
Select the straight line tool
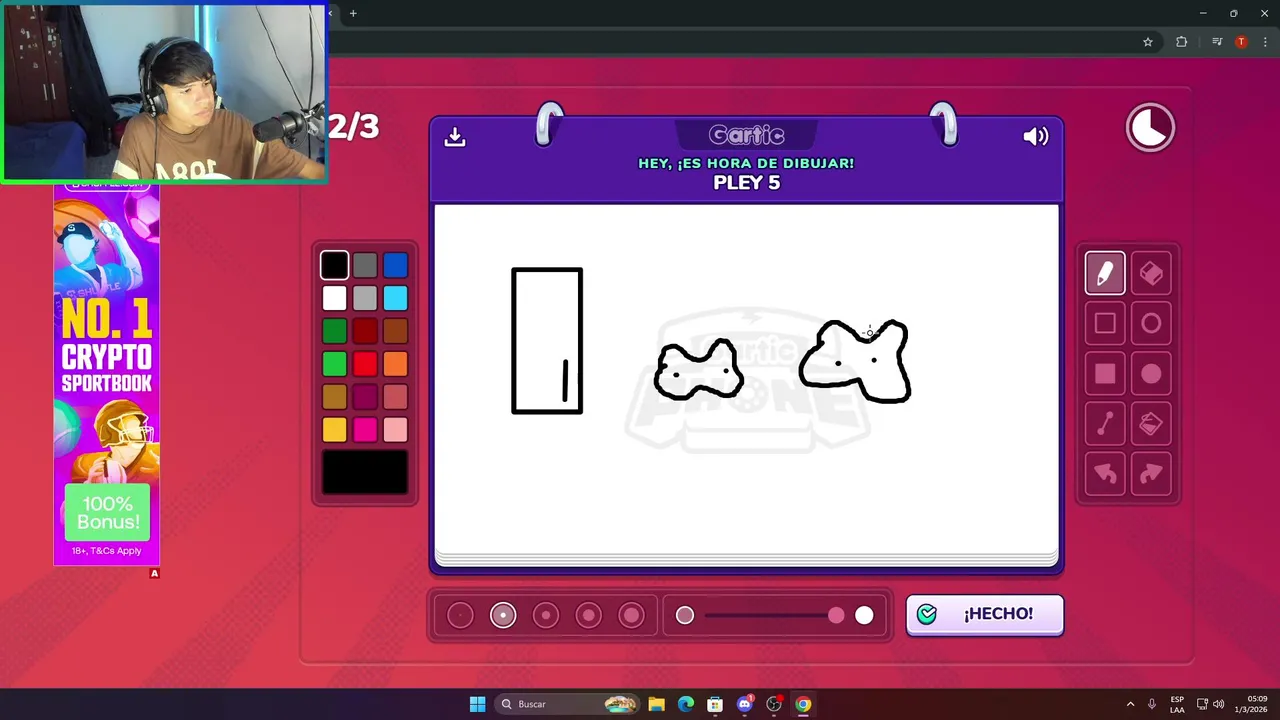(x=1105, y=424)
